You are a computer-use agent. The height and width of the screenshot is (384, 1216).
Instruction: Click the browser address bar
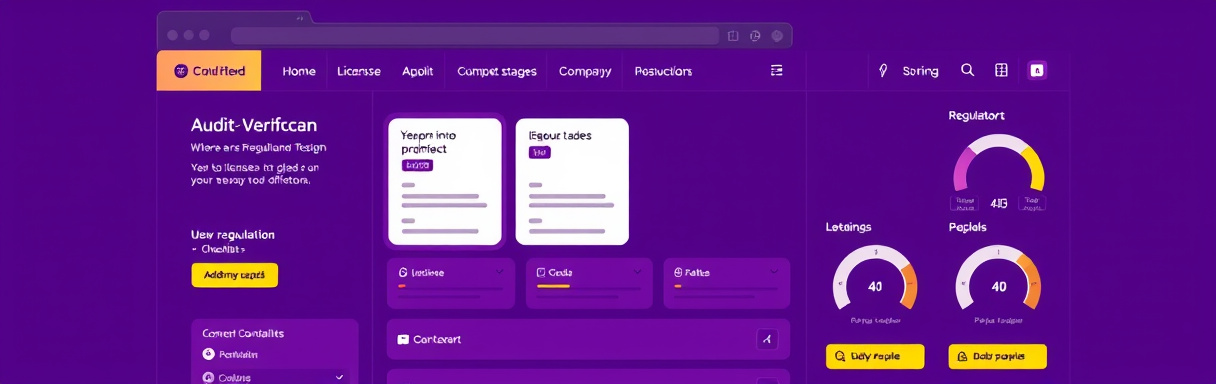pos(475,35)
